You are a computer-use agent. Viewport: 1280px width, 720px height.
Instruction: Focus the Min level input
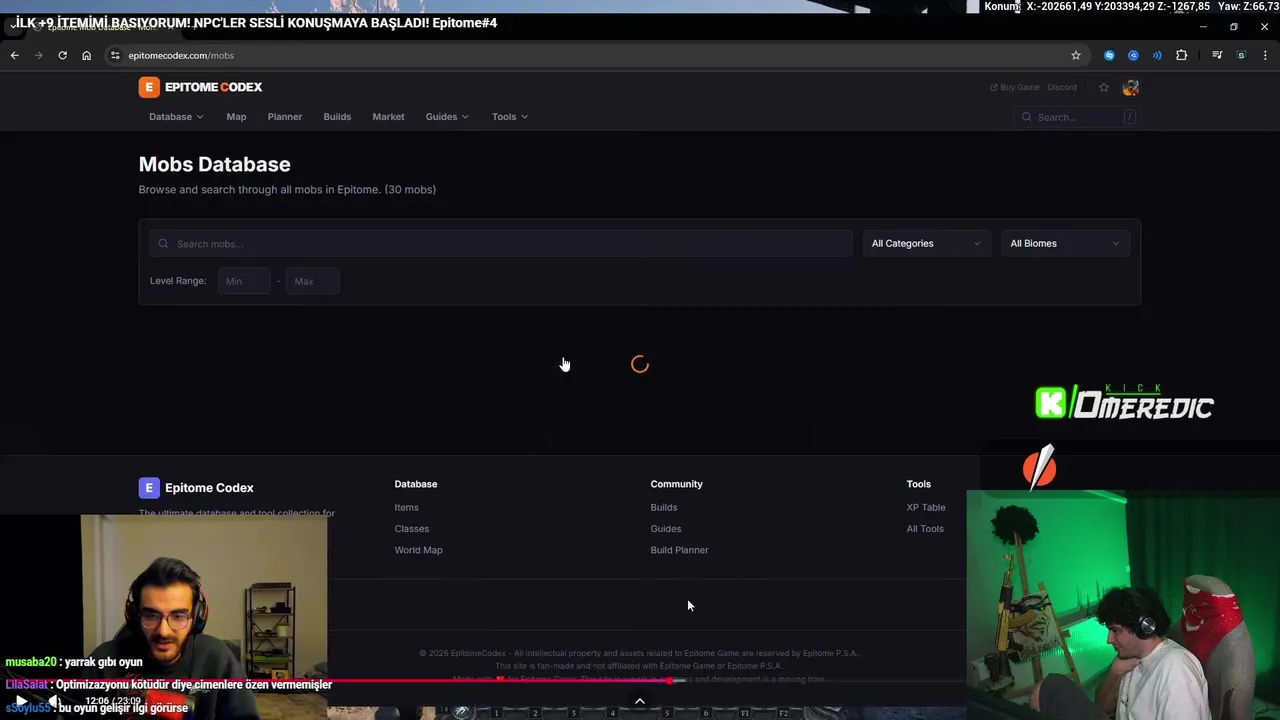click(244, 281)
